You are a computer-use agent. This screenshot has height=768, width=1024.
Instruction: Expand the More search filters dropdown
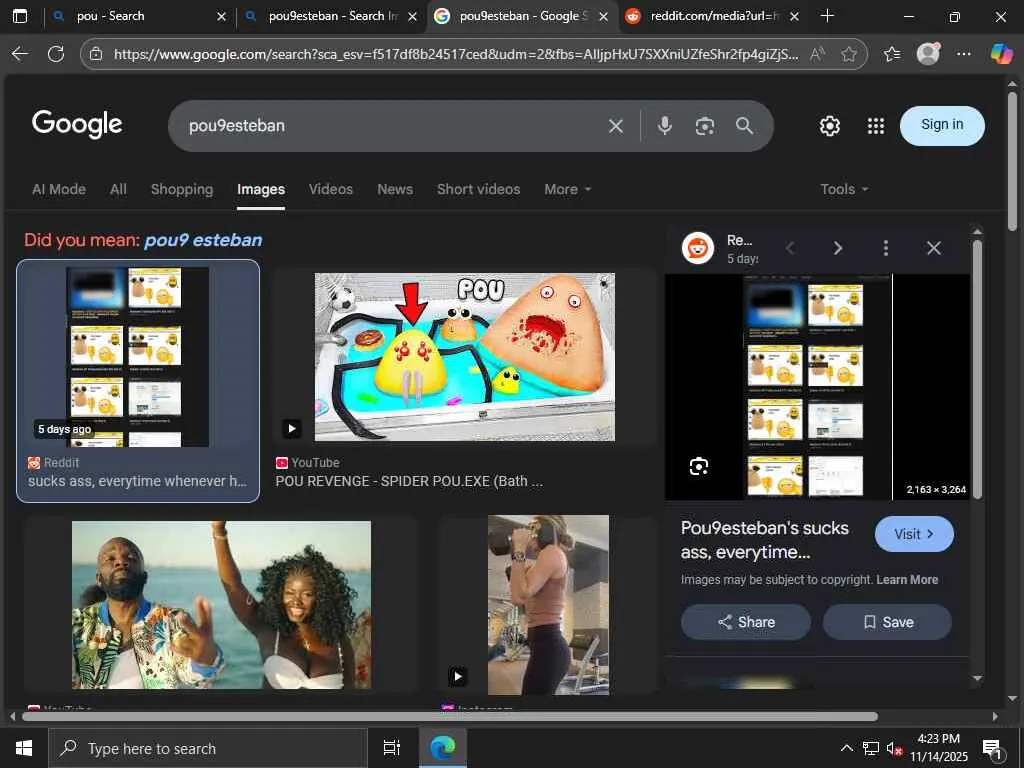coord(568,189)
